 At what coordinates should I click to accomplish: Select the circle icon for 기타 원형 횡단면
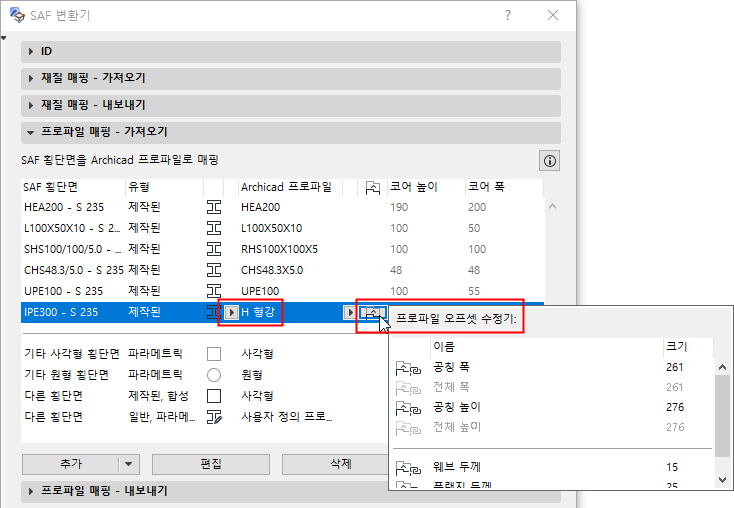point(214,375)
